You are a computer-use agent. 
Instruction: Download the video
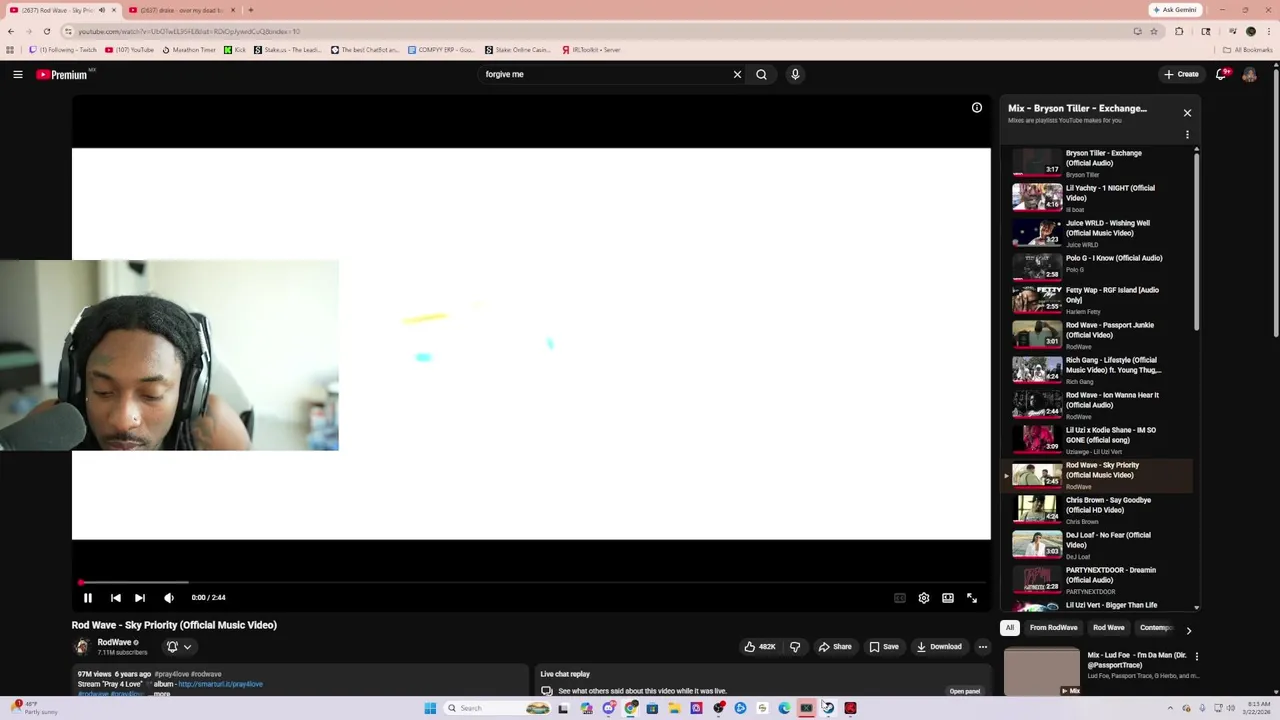940,647
